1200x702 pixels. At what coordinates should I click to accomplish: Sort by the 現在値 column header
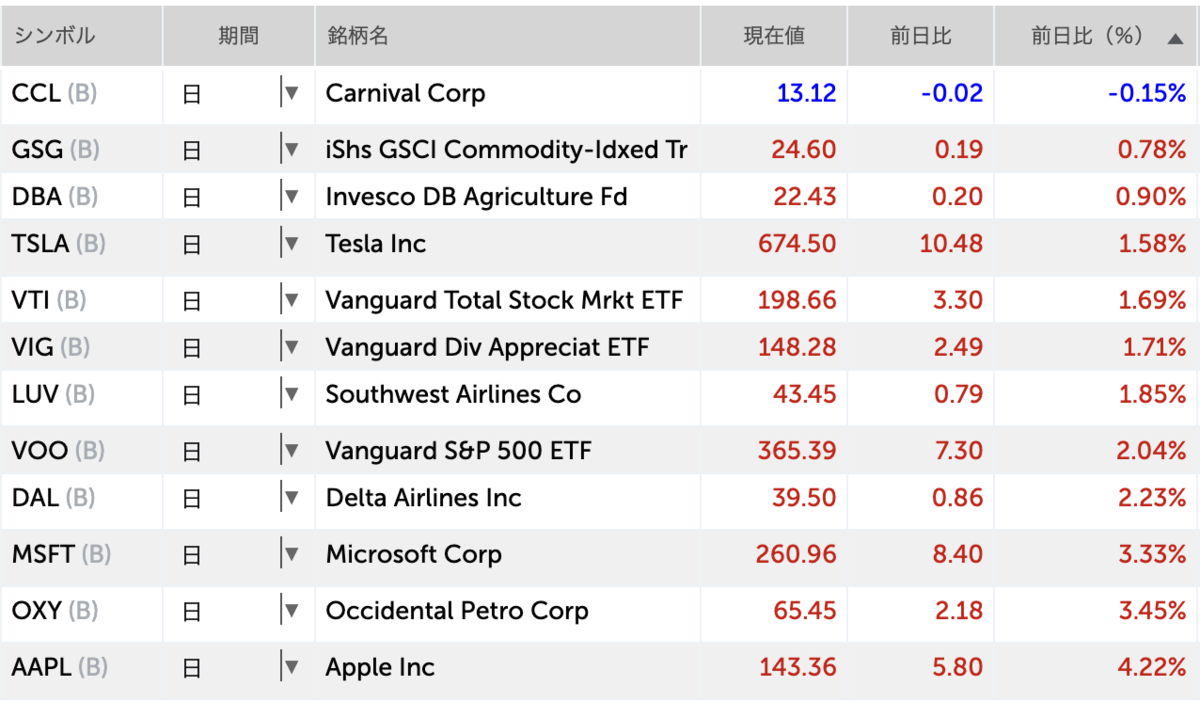click(775, 36)
